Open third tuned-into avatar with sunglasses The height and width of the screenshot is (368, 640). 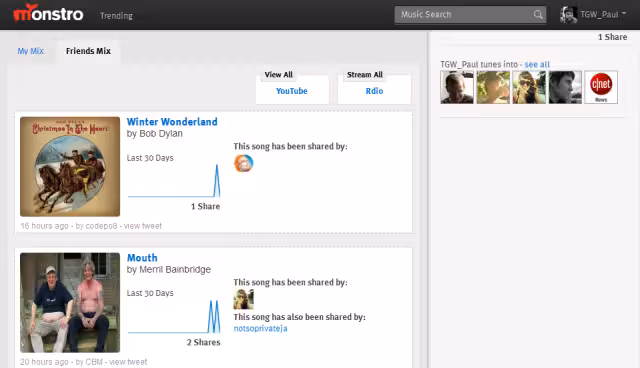[529, 87]
